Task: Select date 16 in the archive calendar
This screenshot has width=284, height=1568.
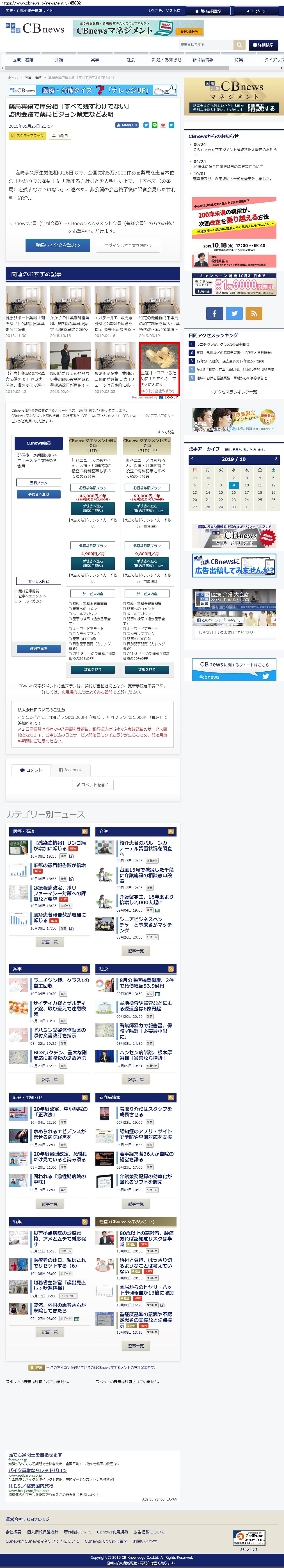Action: coord(233,492)
